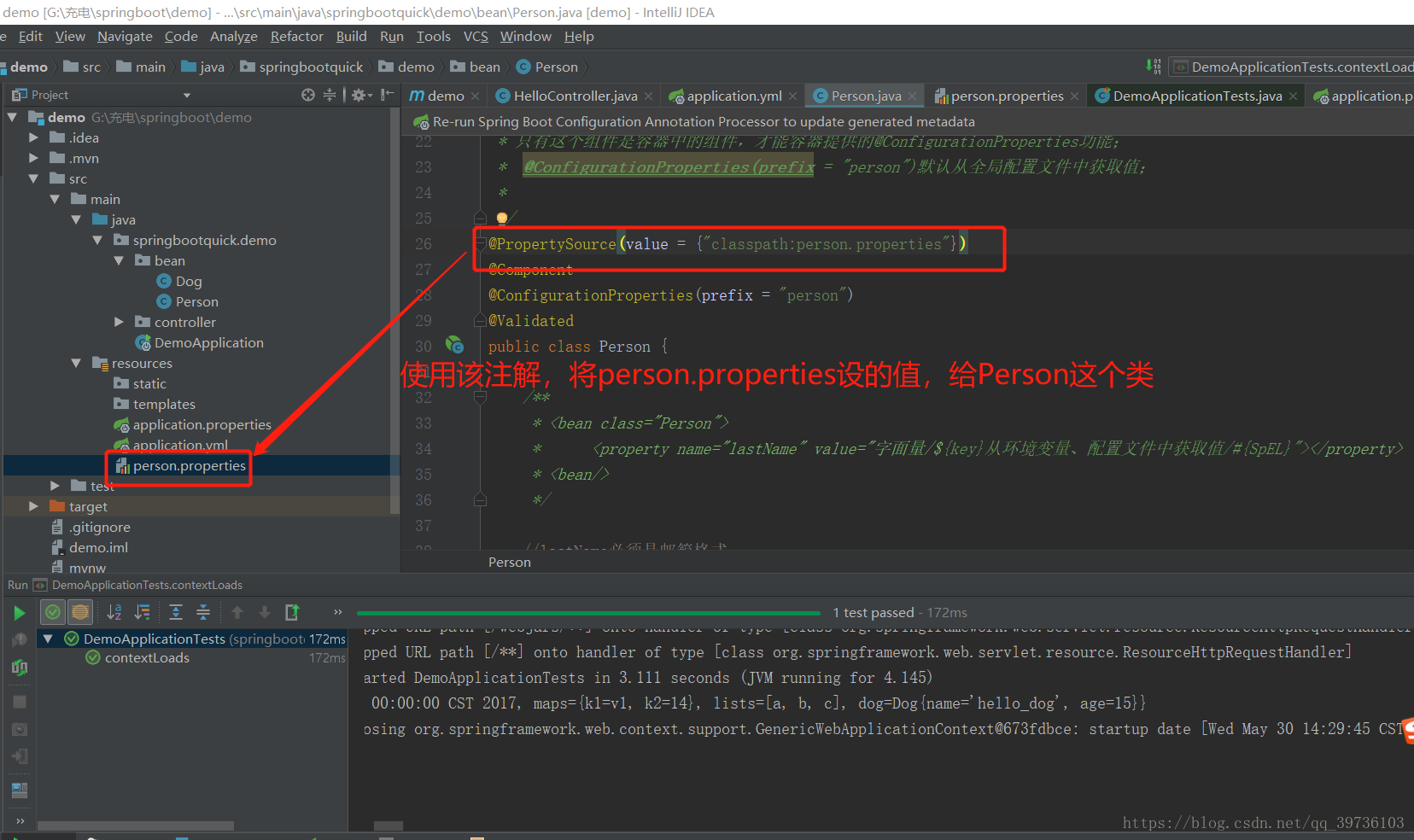Click the exit run icon
This screenshot has width=1414, height=840.
coord(19,756)
